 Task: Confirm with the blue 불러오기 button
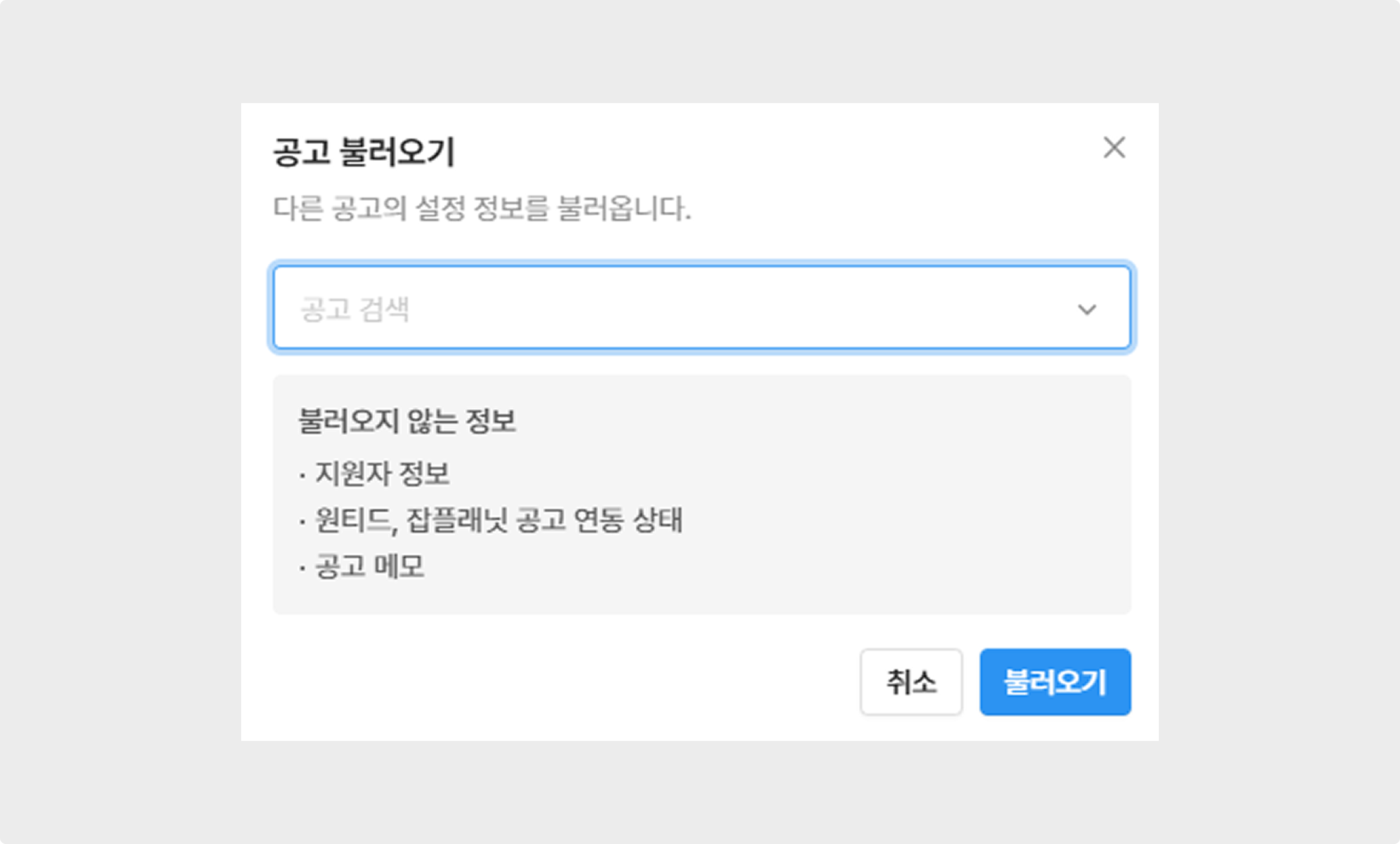pos(1055,682)
